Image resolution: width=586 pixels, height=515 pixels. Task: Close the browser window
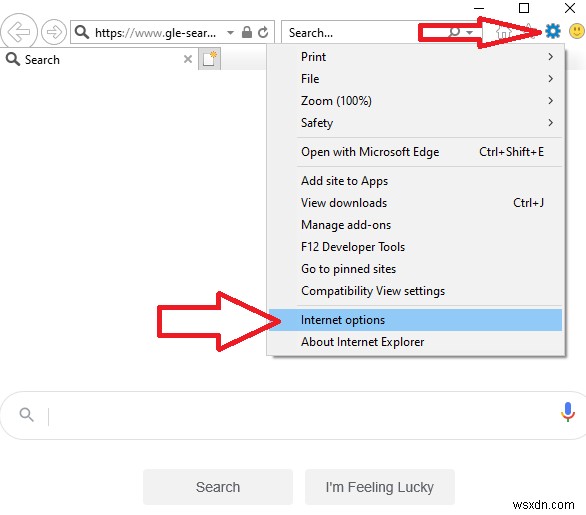[x=570, y=8]
